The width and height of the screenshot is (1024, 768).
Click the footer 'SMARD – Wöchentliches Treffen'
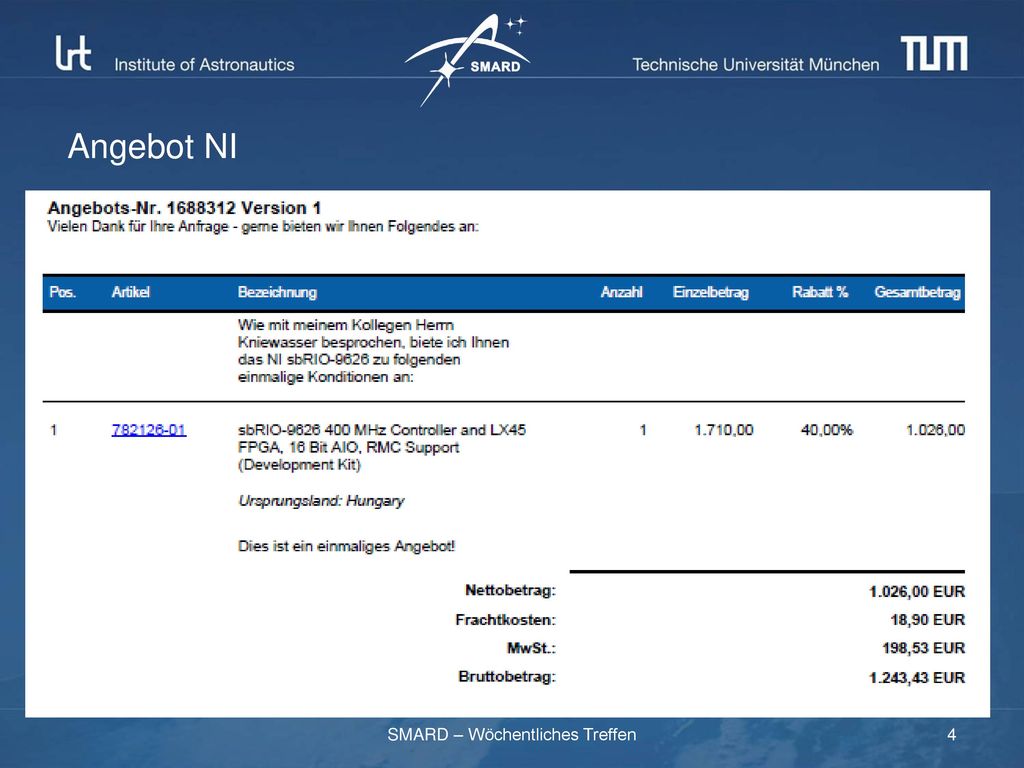pyautogui.click(x=512, y=735)
